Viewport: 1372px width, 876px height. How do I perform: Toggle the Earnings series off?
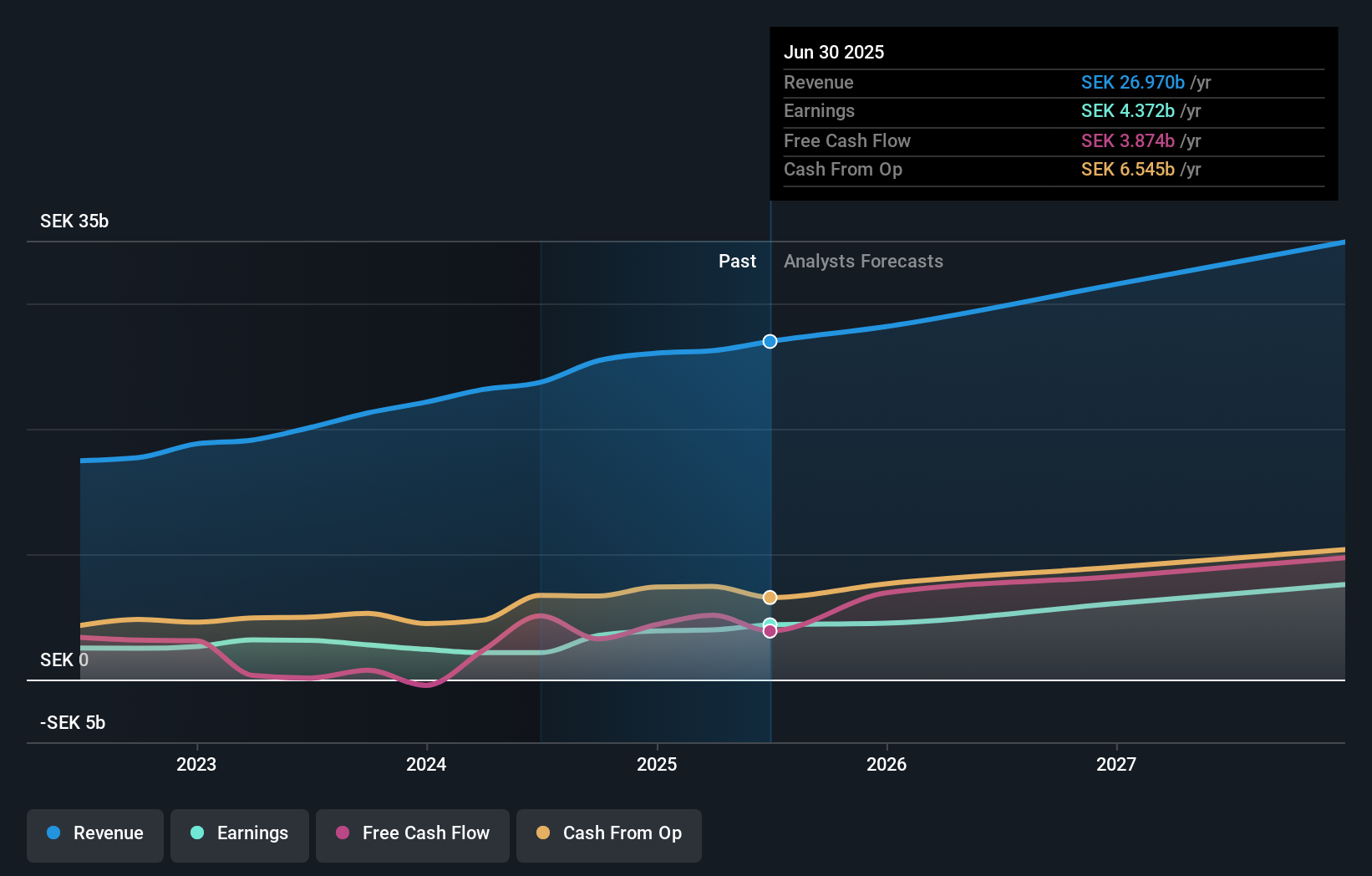239,835
